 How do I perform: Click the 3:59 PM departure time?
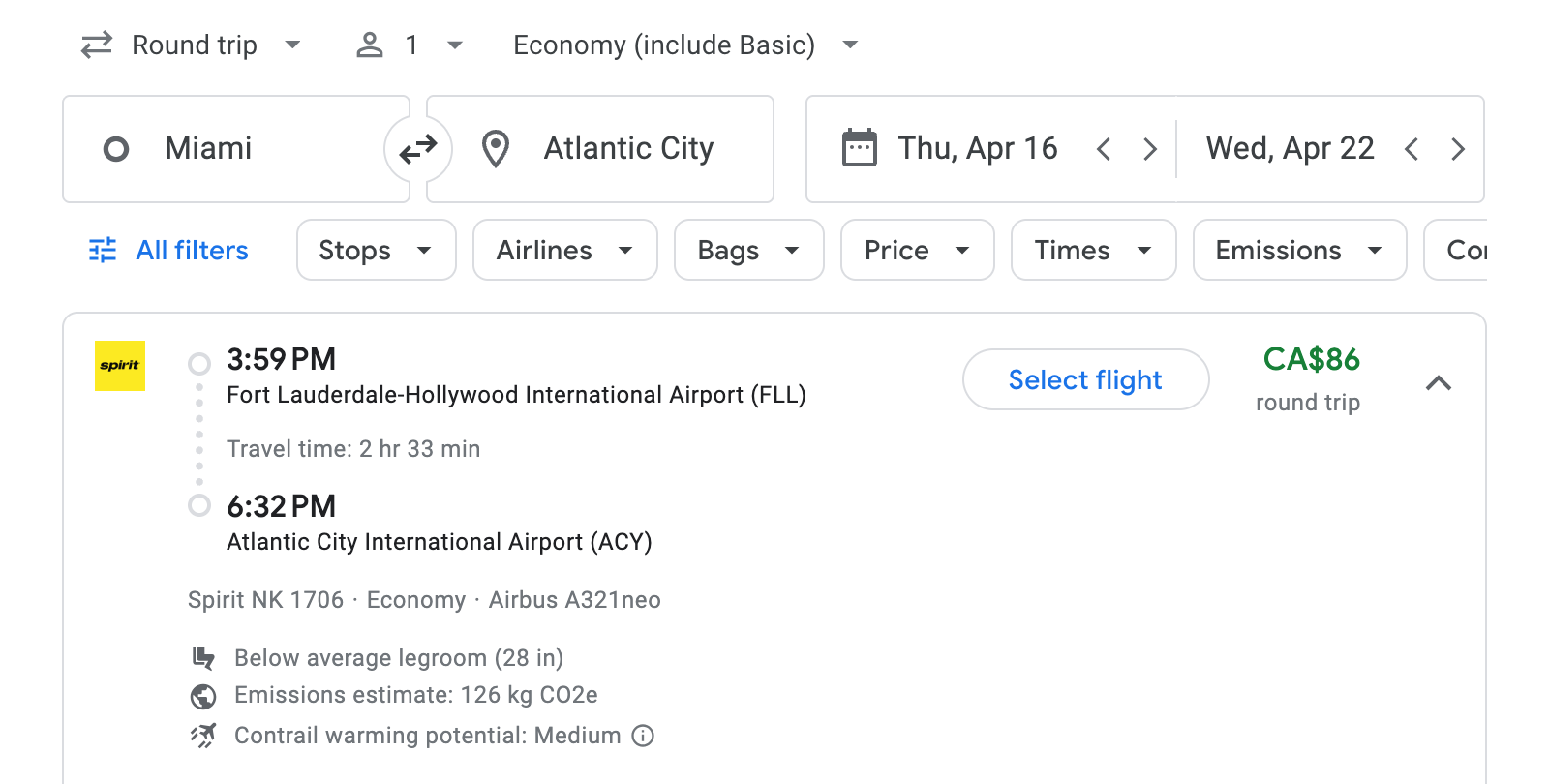coord(281,359)
